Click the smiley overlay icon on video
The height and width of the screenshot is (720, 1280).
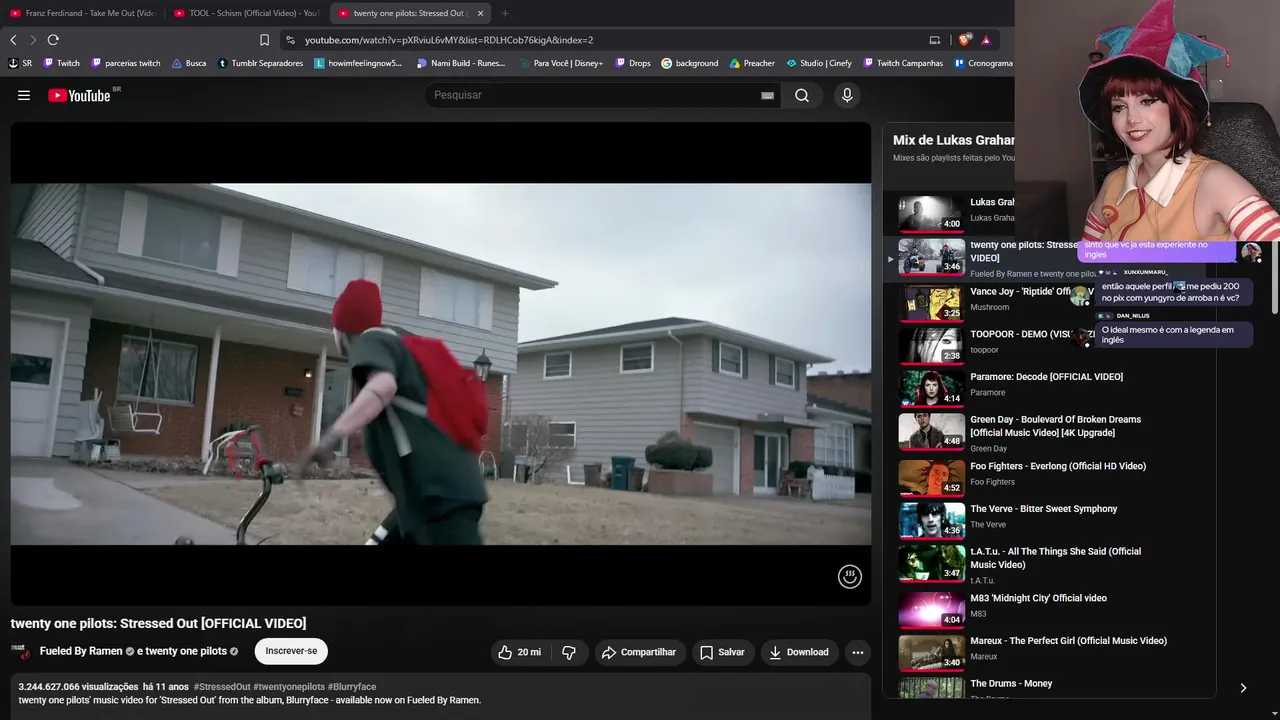pos(849,576)
